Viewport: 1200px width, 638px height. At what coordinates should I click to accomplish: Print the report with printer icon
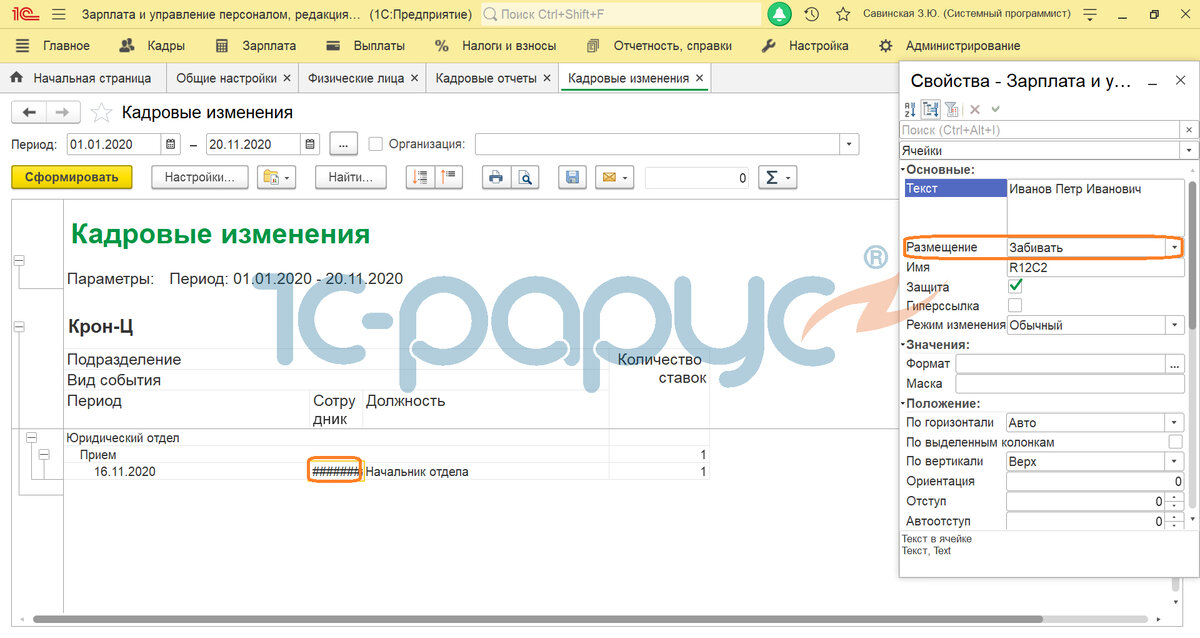pyautogui.click(x=496, y=177)
